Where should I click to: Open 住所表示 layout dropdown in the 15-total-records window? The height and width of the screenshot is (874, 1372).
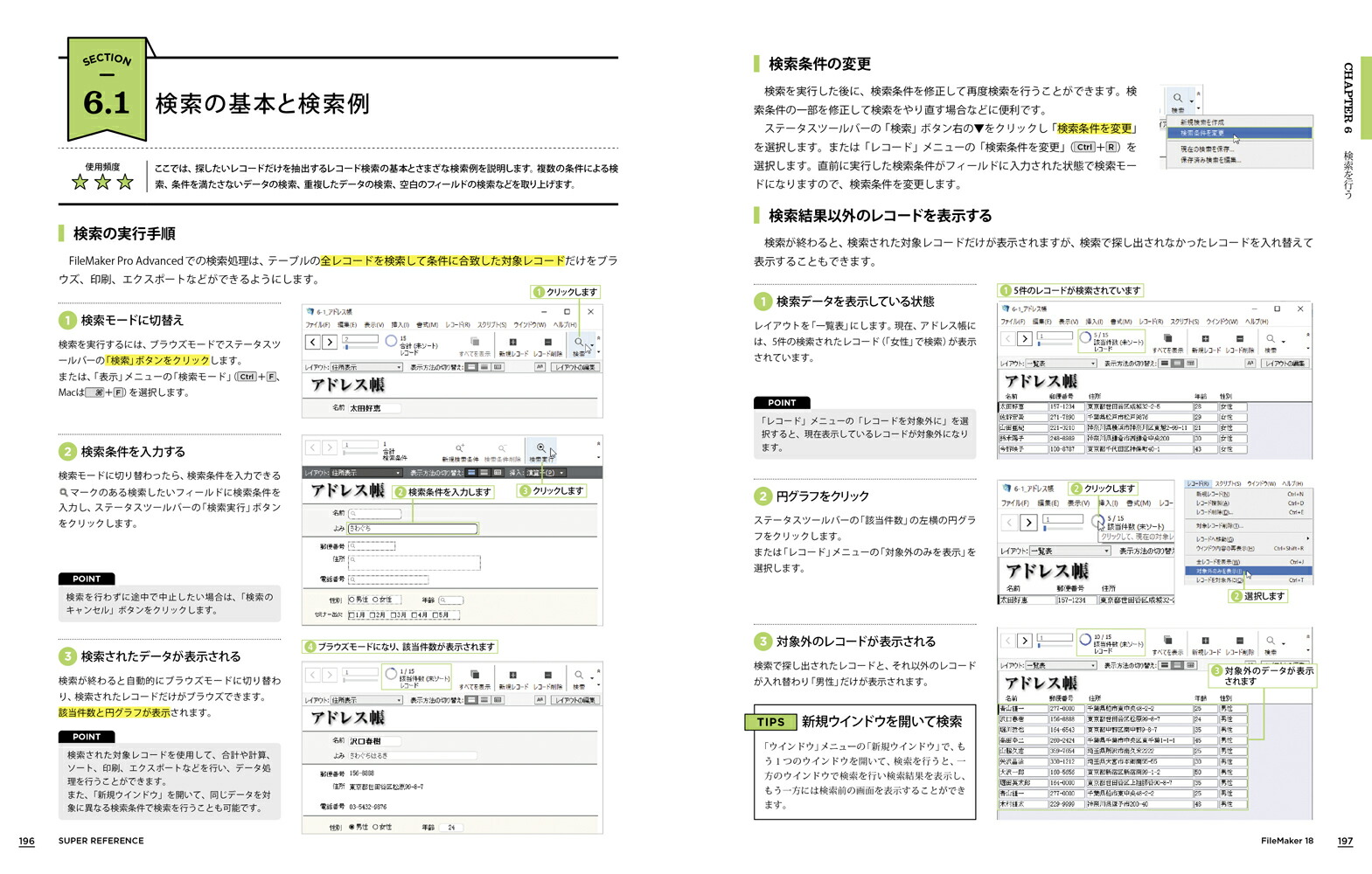click(366, 367)
